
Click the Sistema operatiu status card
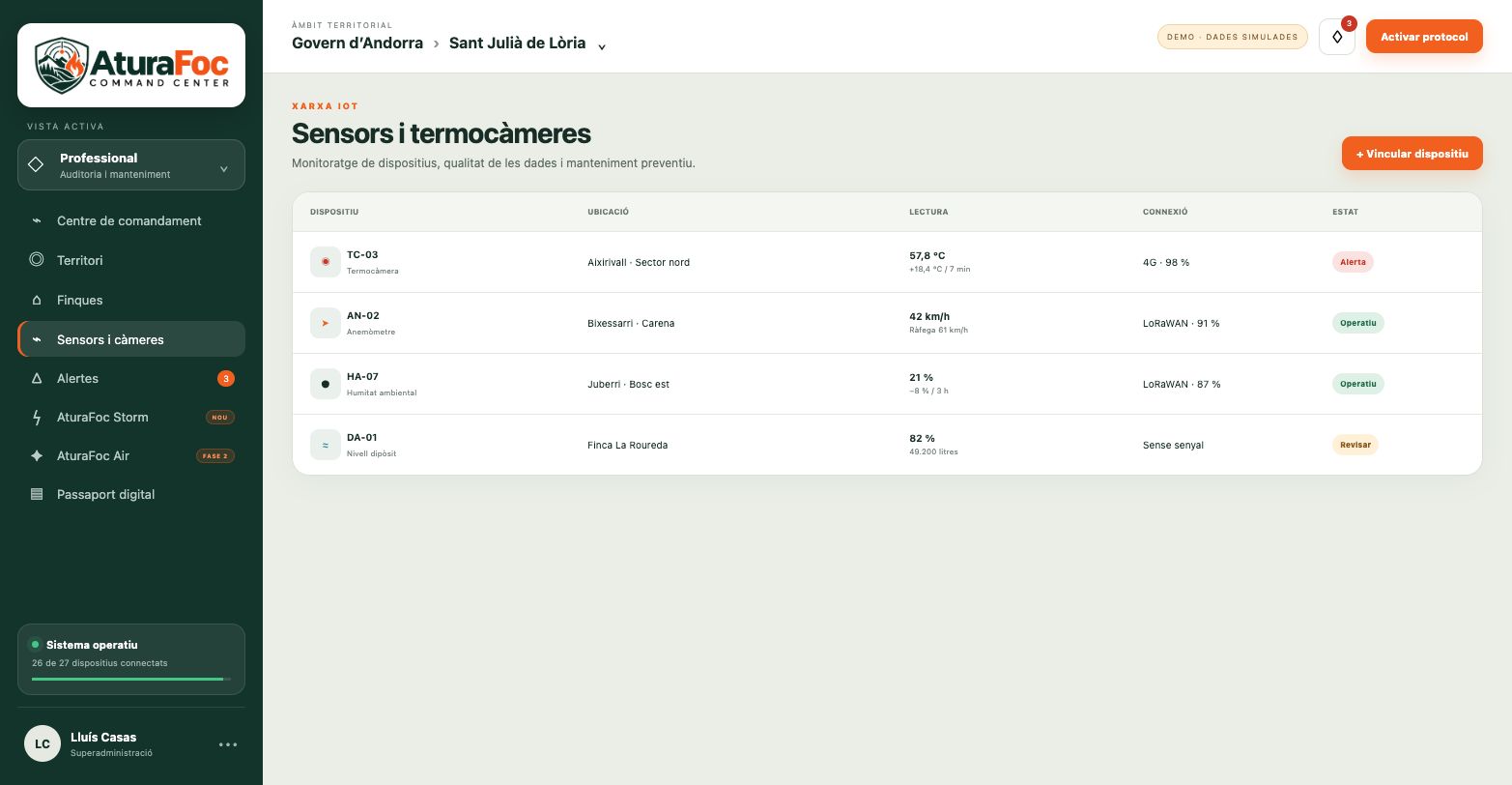coord(131,659)
